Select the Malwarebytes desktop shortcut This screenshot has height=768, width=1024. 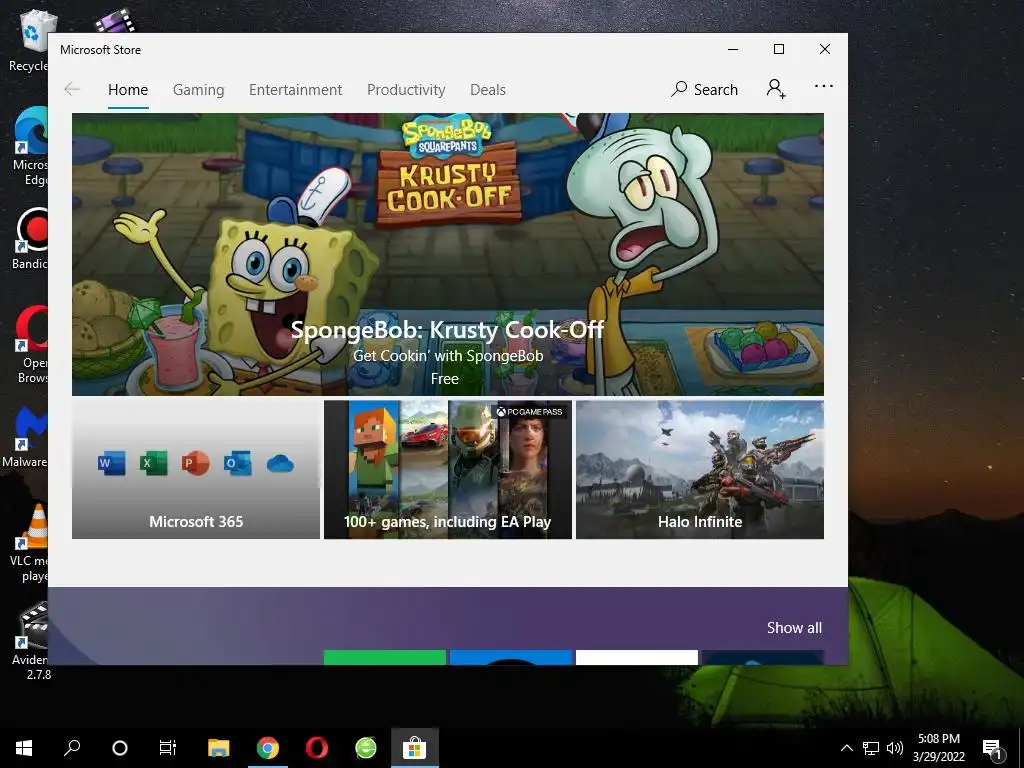pos(25,436)
